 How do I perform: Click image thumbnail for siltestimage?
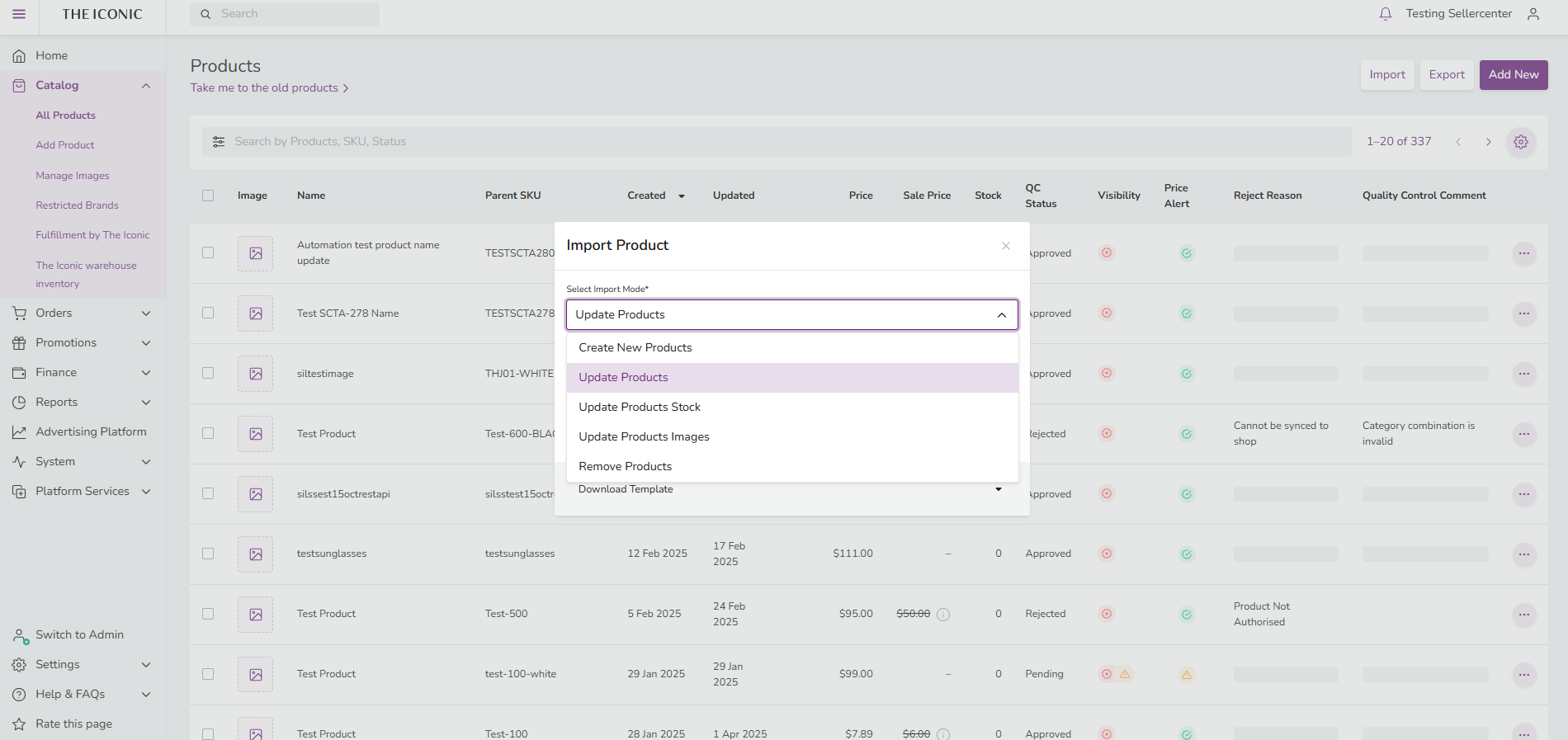[x=256, y=374]
